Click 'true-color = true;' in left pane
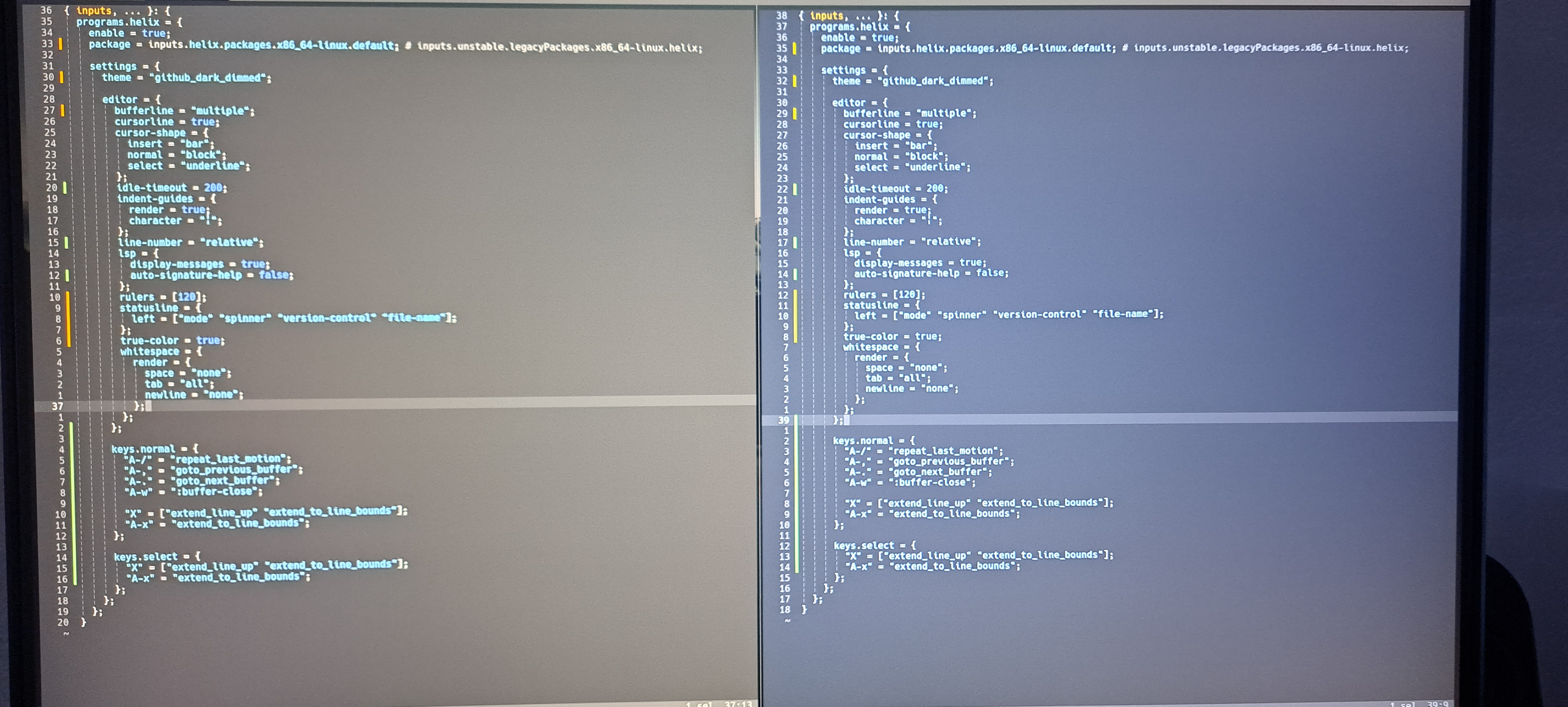1568x707 pixels. pyautogui.click(x=172, y=341)
